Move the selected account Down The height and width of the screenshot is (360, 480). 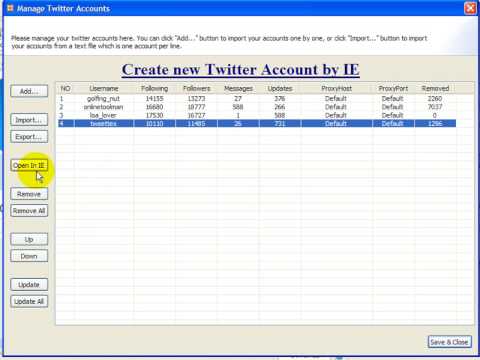29,256
